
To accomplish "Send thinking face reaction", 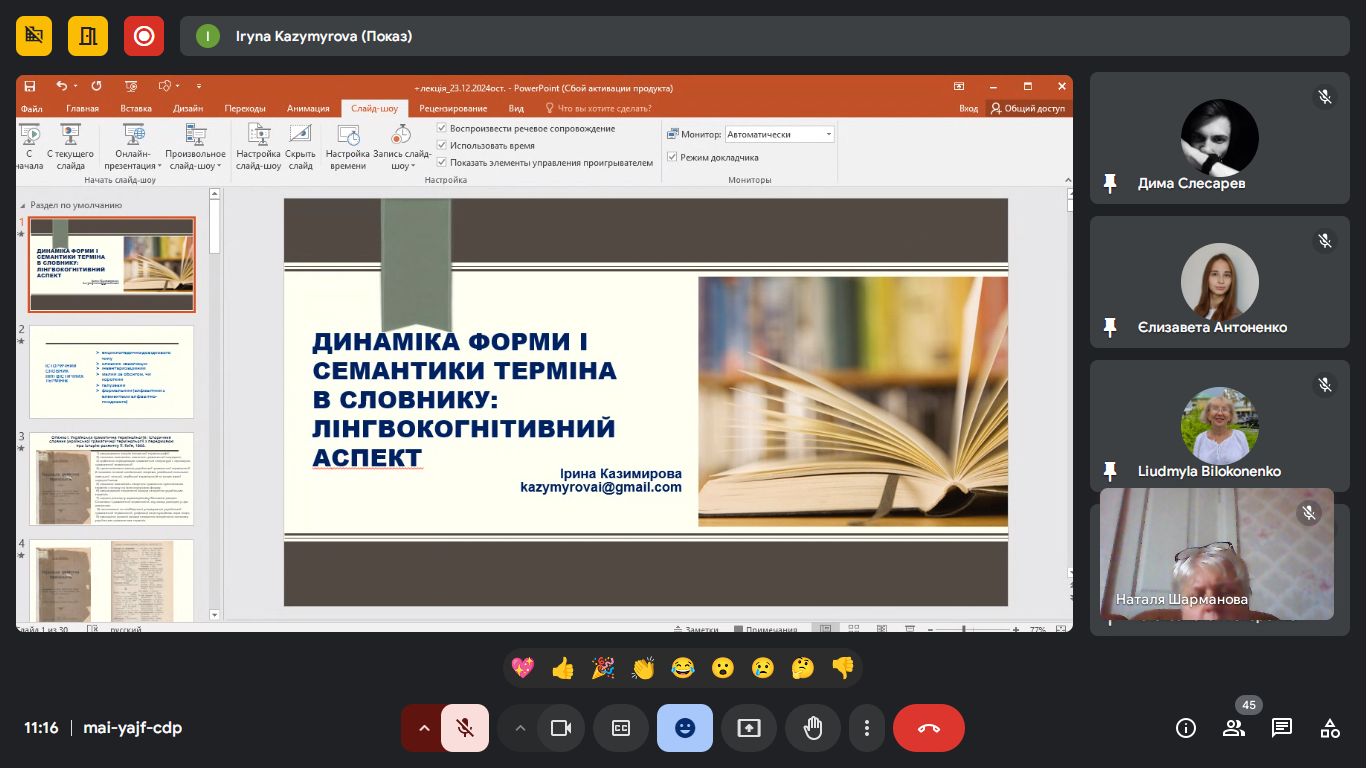I will (x=803, y=668).
